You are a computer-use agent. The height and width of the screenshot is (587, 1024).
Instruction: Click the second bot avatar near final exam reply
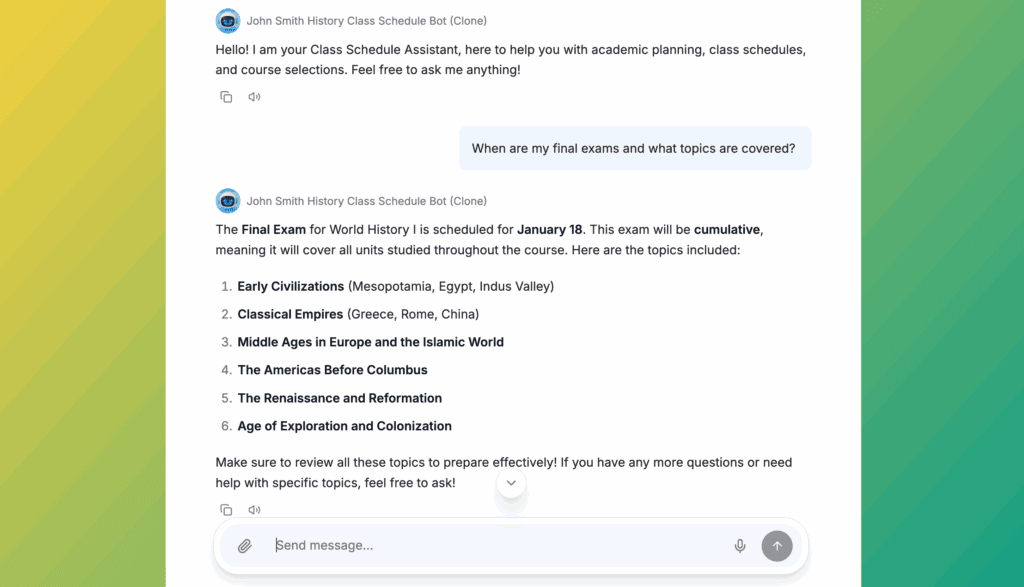pos(228,201)
